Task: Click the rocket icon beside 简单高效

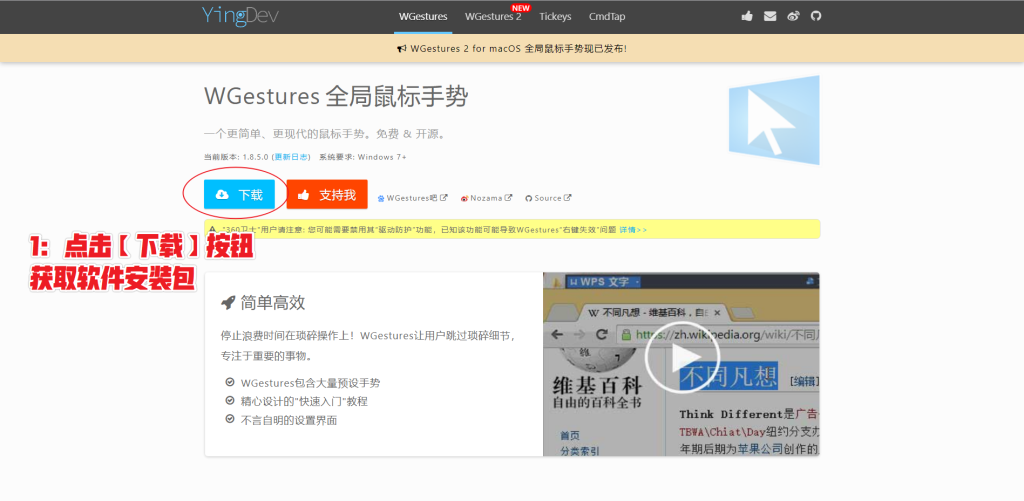Action: 228,302
